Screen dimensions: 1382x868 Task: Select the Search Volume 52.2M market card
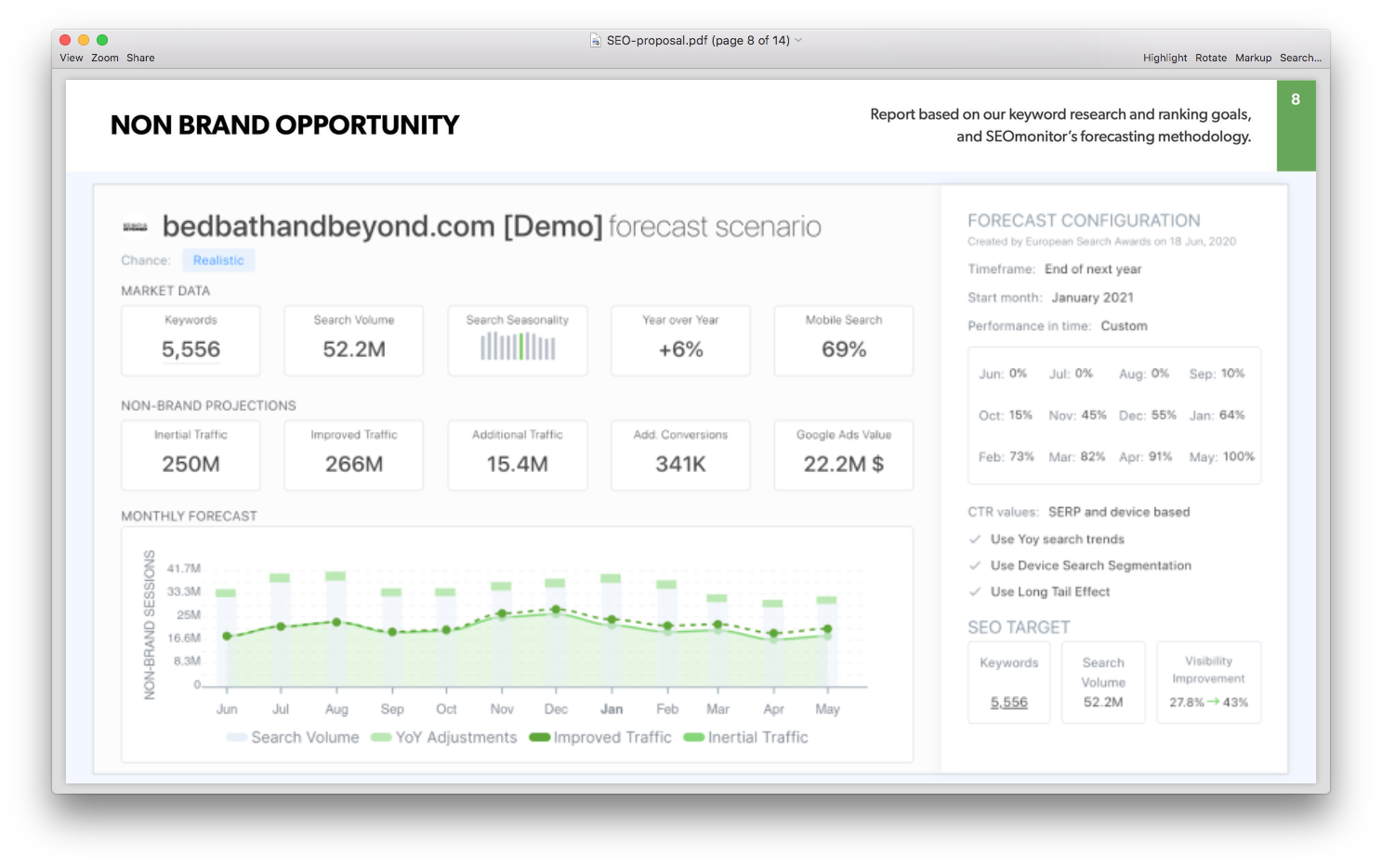(x=354, y=340)
